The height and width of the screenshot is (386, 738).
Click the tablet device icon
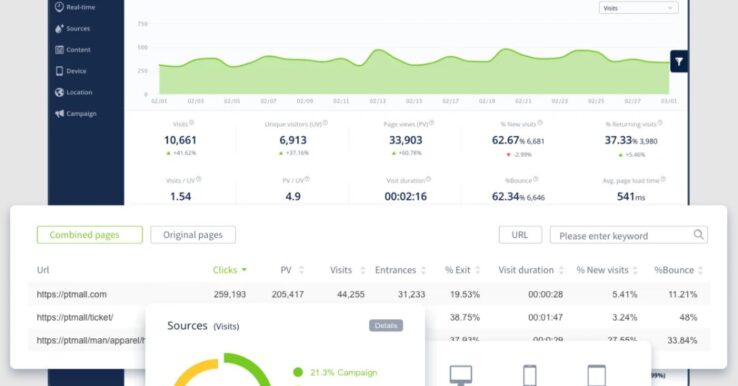coord(596,375)
